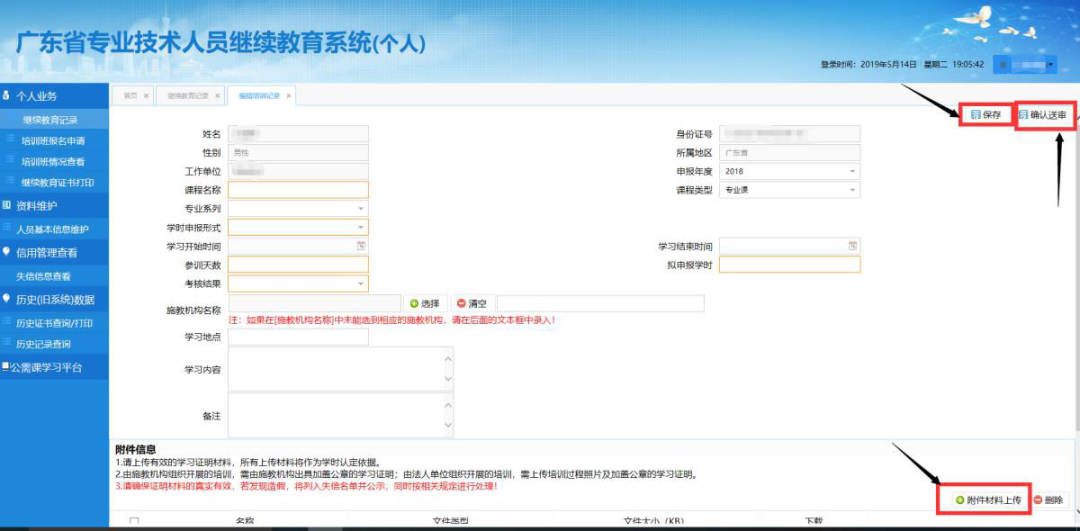Open 培训班报名申请 in the sidebar
Viewport: 1080px width, 531px height.
click(x=53, y=141)
